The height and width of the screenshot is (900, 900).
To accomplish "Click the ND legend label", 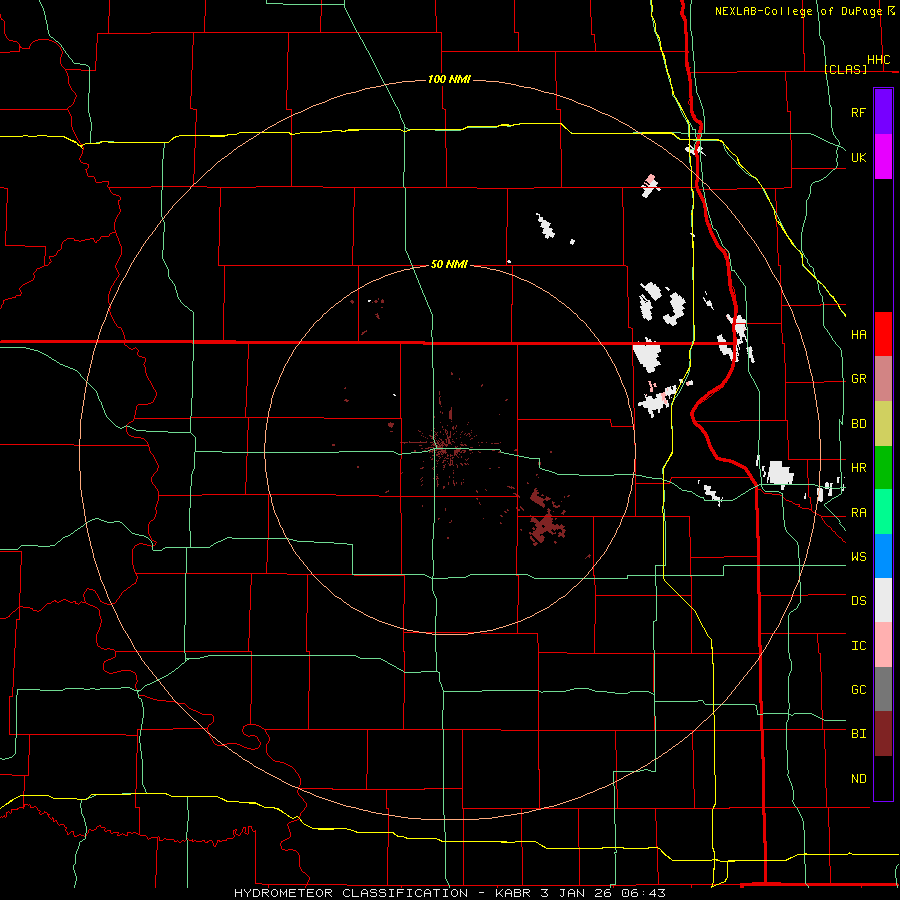I will tap(859, 779).
